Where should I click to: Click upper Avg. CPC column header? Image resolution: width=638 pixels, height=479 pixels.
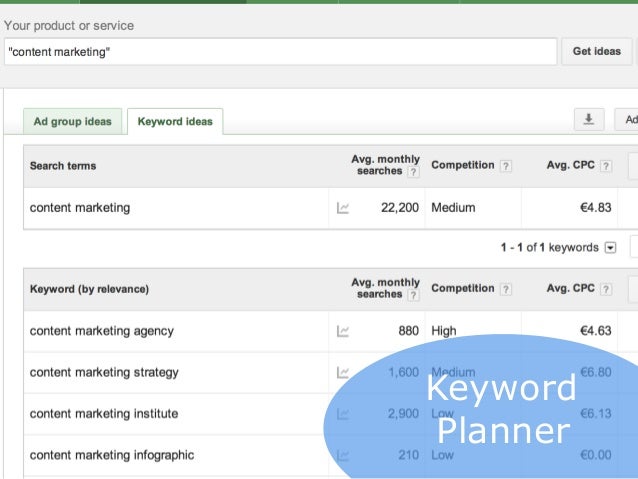click(570, 165)
